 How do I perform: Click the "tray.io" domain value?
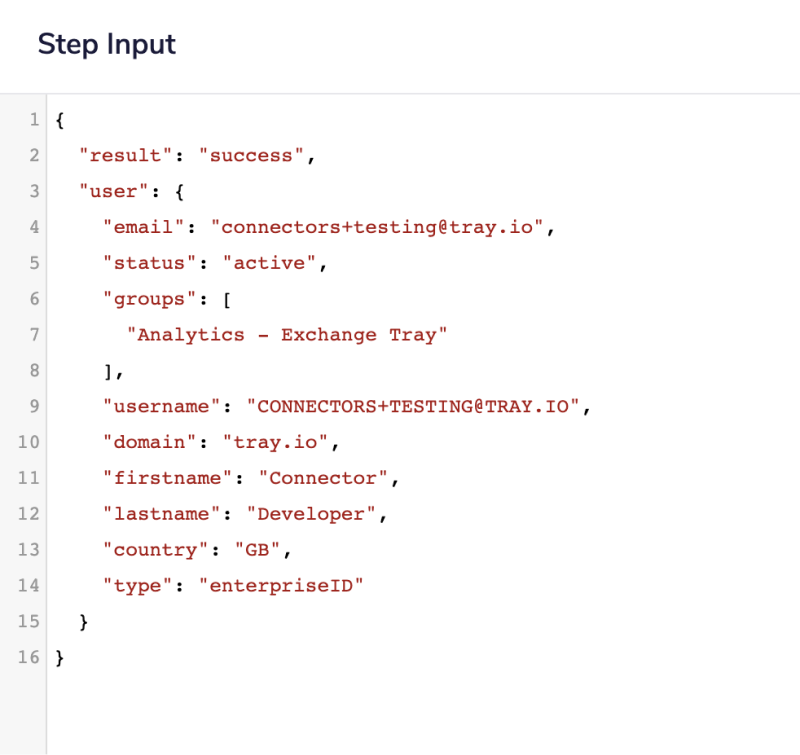click(x=280, y=442)
